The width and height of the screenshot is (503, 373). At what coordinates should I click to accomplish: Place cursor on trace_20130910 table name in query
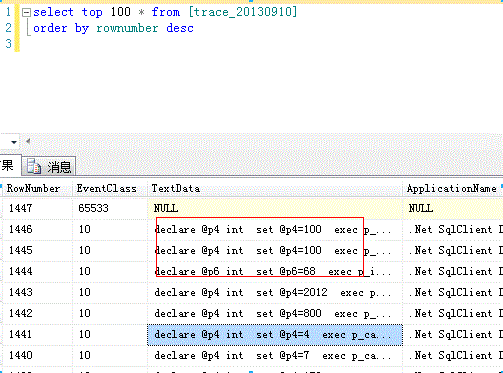click(243, 12)
